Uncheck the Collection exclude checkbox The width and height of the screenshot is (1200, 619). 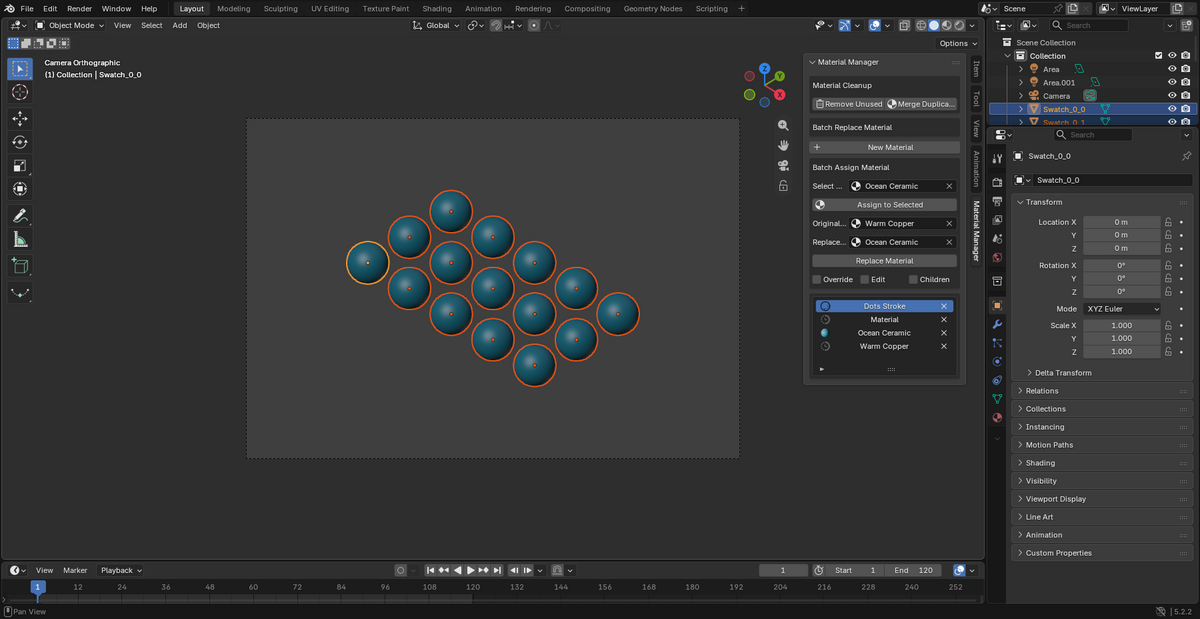pyautogui.click(x=1159, y=56)
